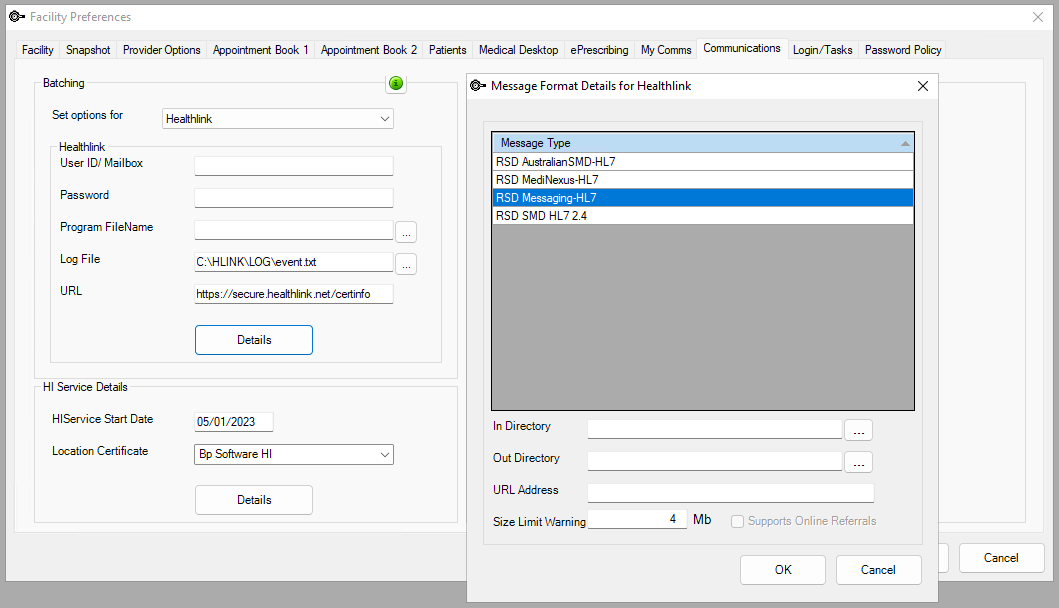The width and height of the screenshot is (1059, 608).
Task: Toggle Supports Online Referrals checkbox
Action: (737, 521)
